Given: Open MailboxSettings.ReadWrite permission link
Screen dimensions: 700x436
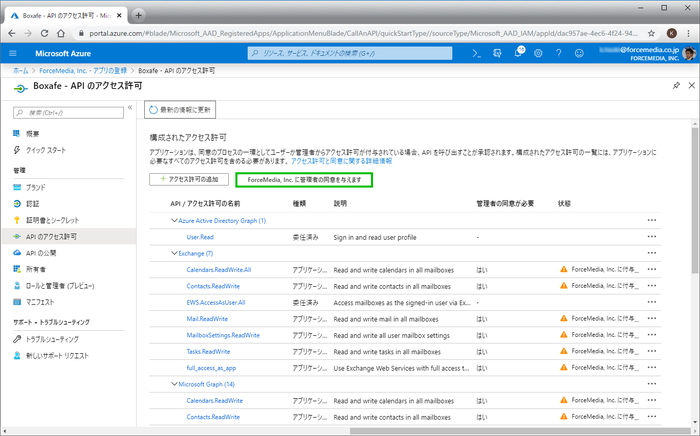Looking at the screenshot, I should point(223,335).
